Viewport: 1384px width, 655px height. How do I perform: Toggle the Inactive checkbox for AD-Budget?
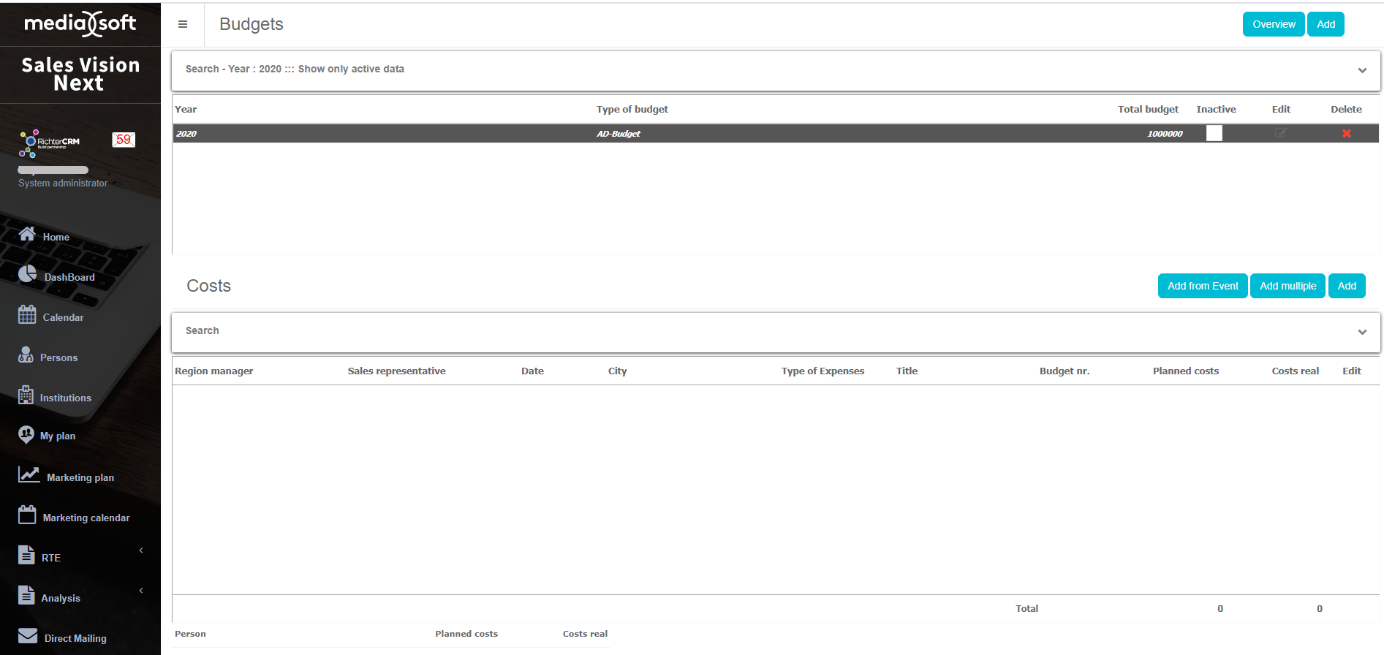1214,133
